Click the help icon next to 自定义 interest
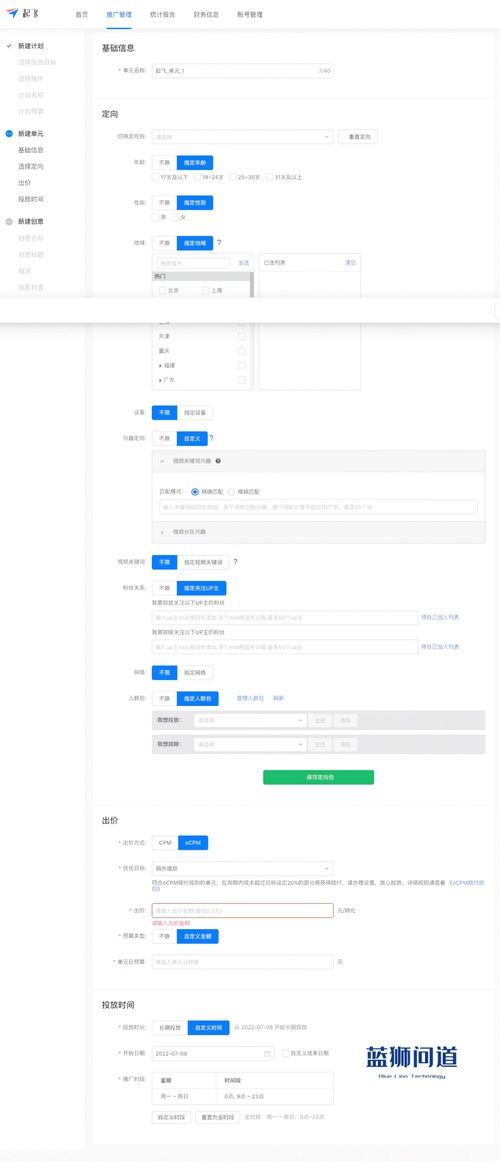This screenshot has width=500, height=1161. coord(211,438)
